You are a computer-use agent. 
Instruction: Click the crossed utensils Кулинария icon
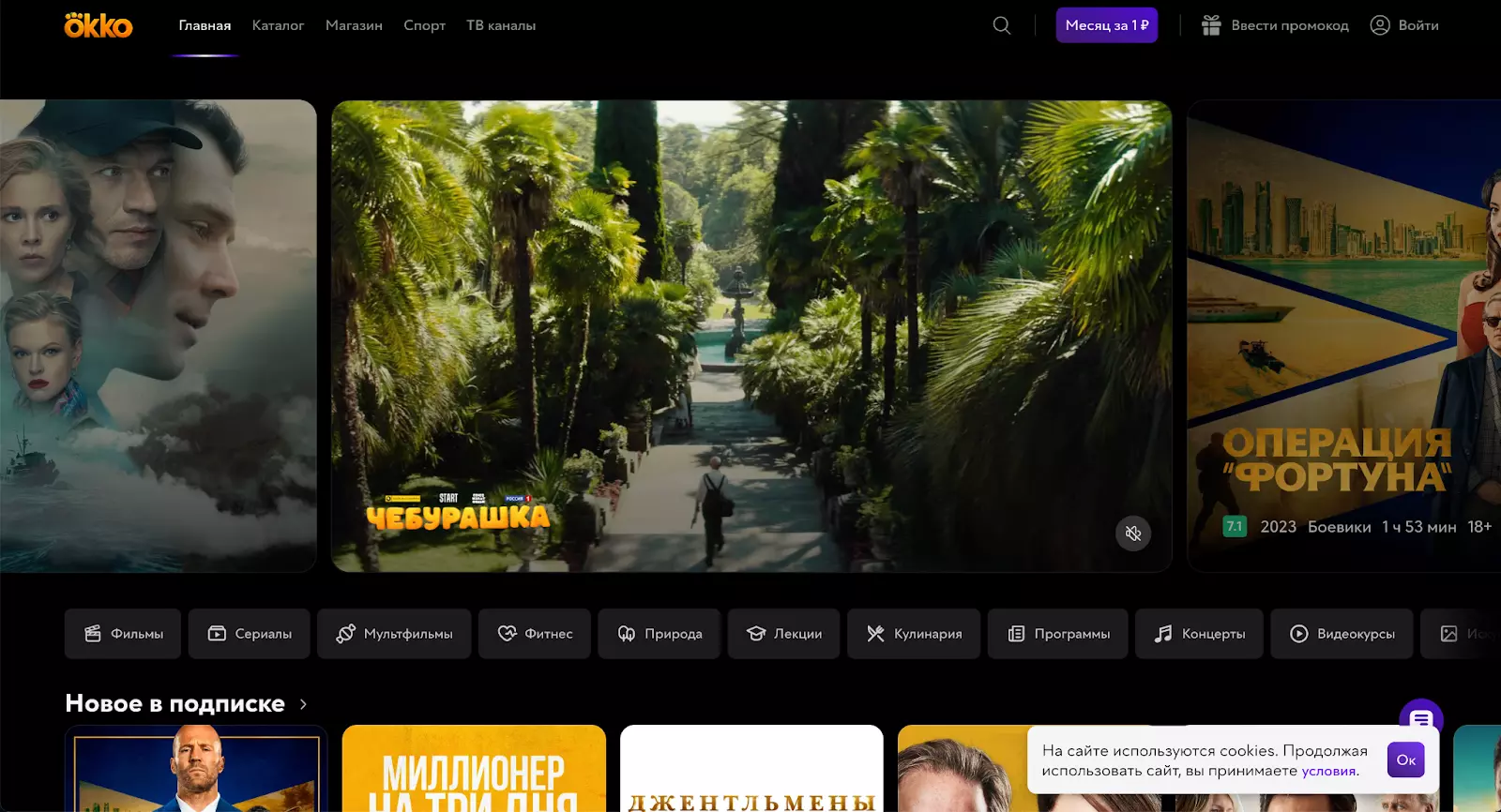click(x=875, y=634)
